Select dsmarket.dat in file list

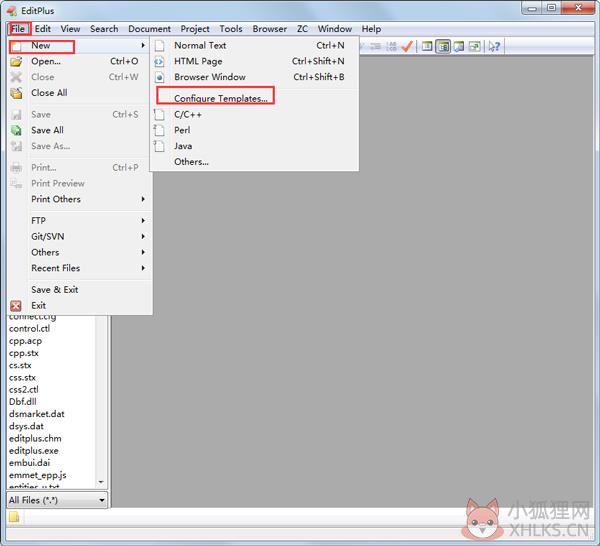[37, 414]
